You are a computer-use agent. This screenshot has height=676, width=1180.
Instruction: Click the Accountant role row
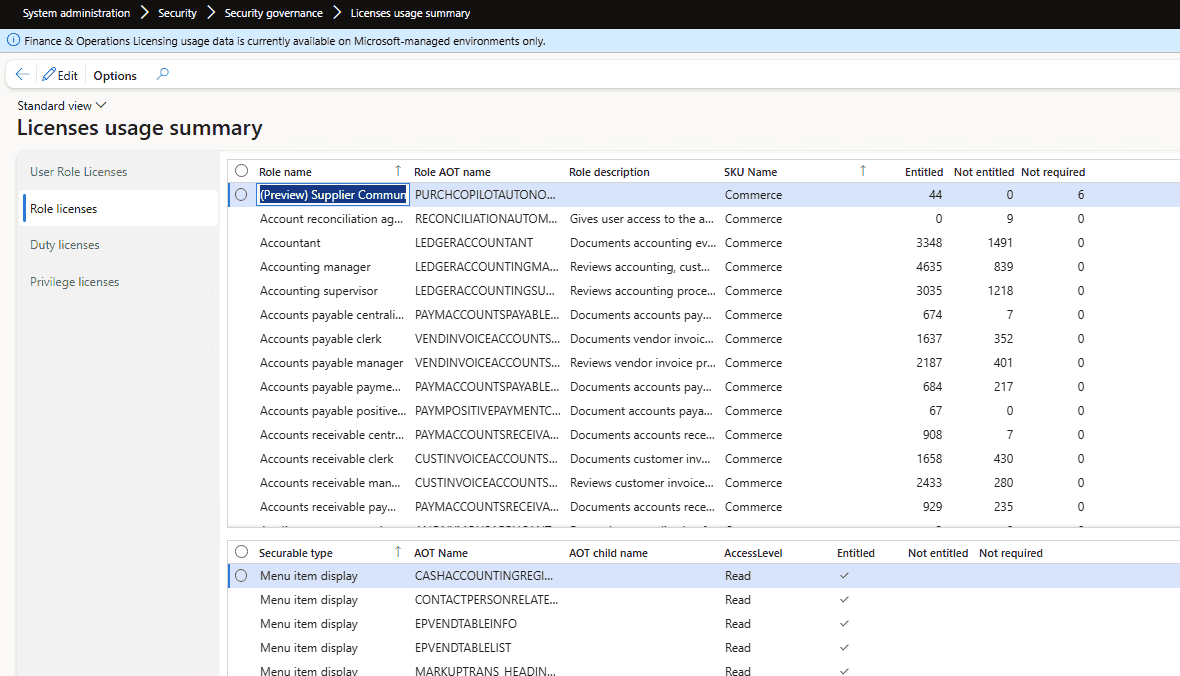pyautogui.click(x=290, y=243)
